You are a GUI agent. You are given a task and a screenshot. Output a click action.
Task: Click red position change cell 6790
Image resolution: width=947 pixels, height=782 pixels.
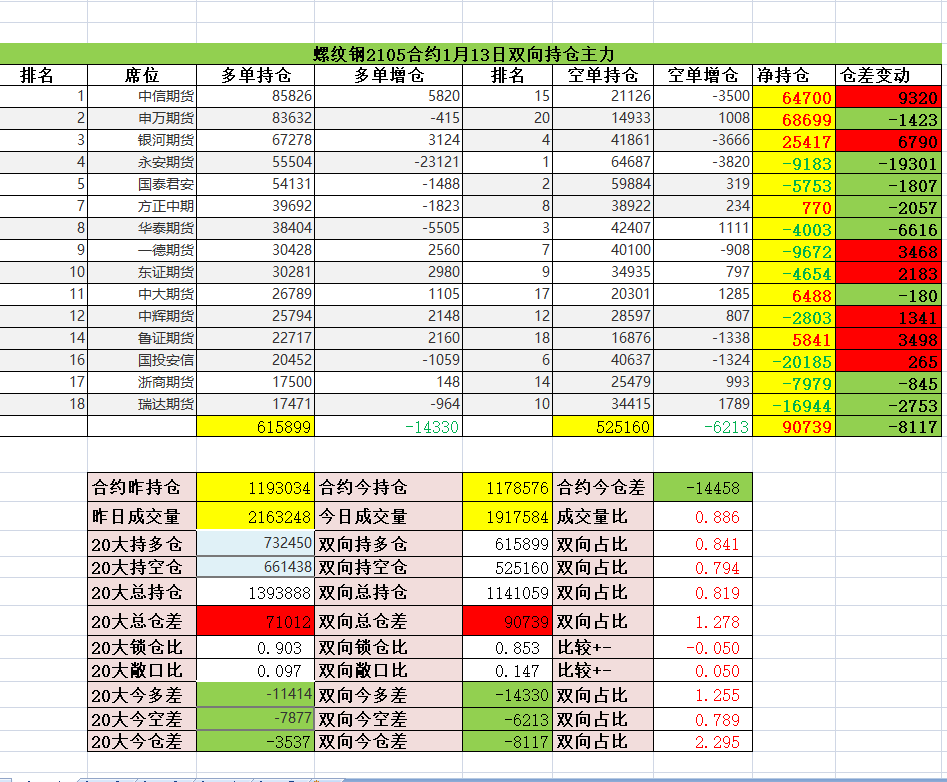pos(888,141)
